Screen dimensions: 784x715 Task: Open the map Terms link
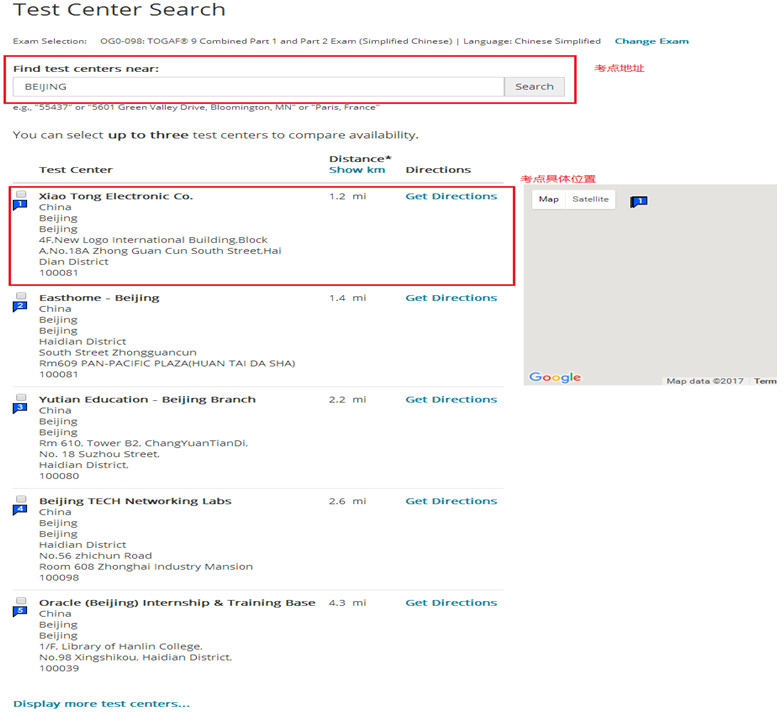[765, 381]
